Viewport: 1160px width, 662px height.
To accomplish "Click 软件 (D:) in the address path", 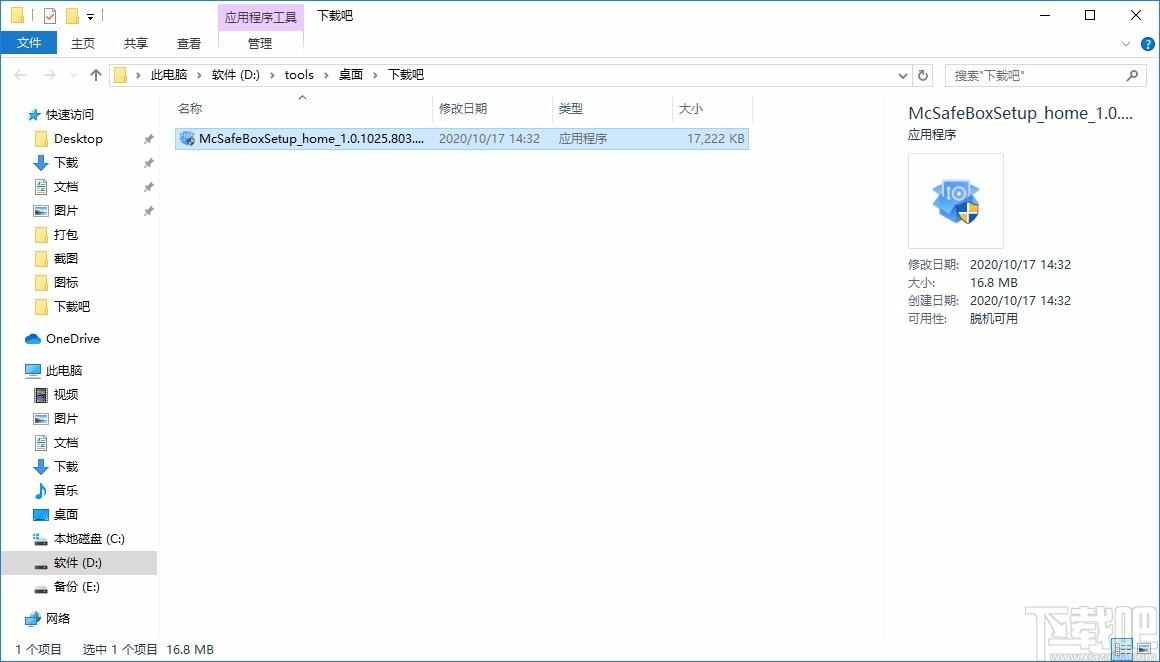I will click(235, 75).
